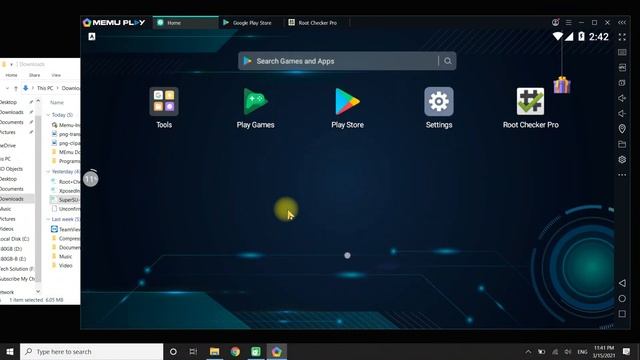Open MEmu settings hexagon icon in sidebar
640x360 pixels.
(x=622, y=160)
